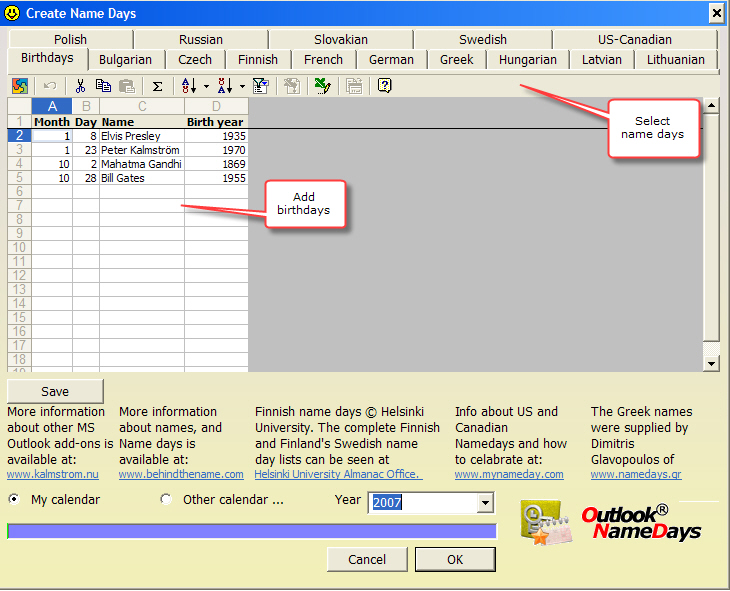This screenshot has height=591, width=730.
Task: Select column D header
Action: [x=216, y=106]
